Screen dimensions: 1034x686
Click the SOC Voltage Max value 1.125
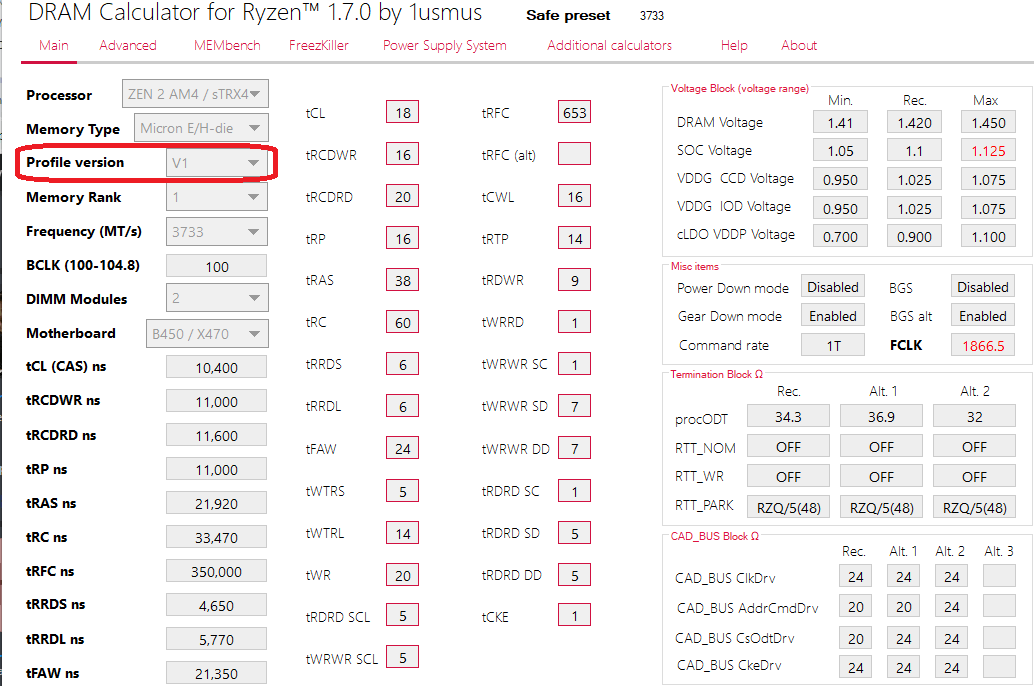[988, 151]
